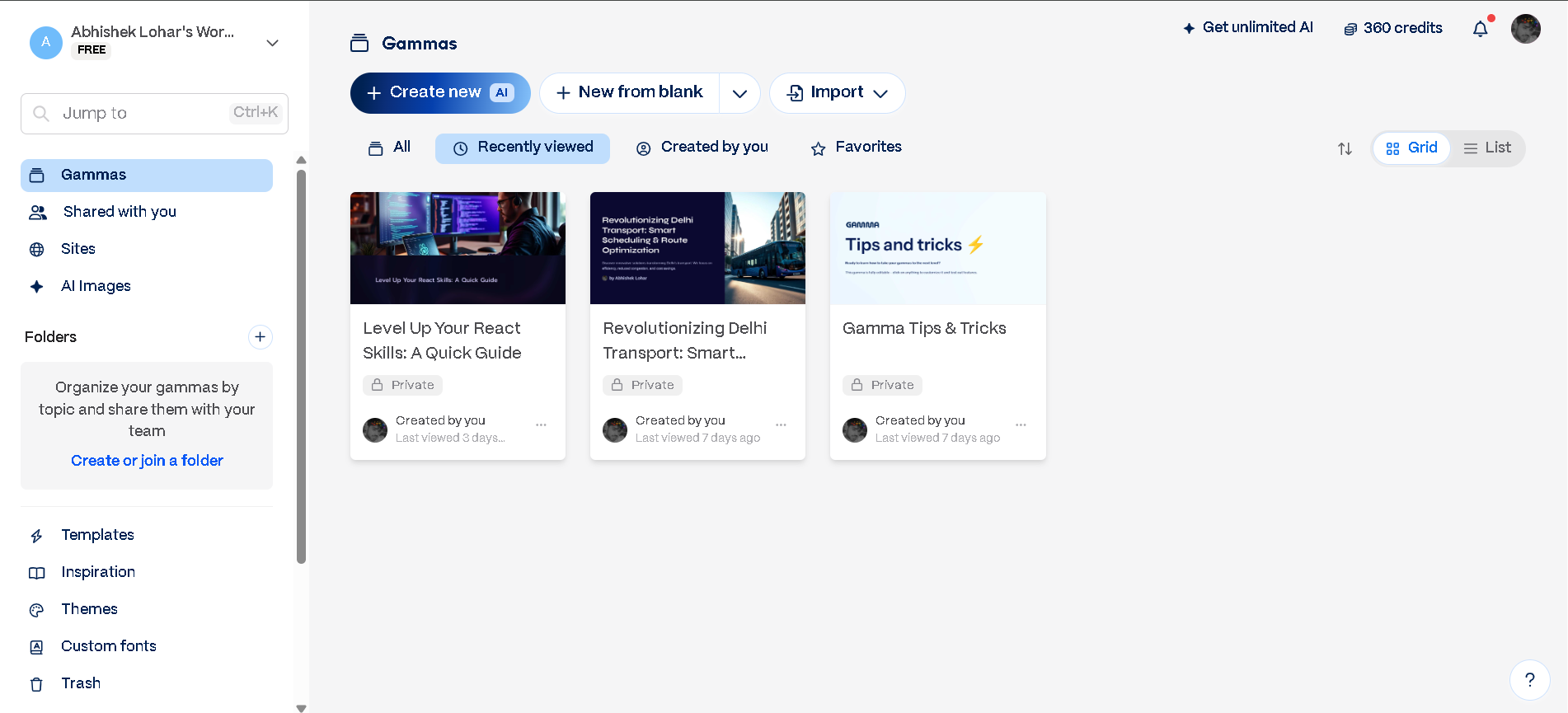Screen dimensions: 1568x713
Task: Click the Level Up Your React Skills title
Action: tap(442, 340)
